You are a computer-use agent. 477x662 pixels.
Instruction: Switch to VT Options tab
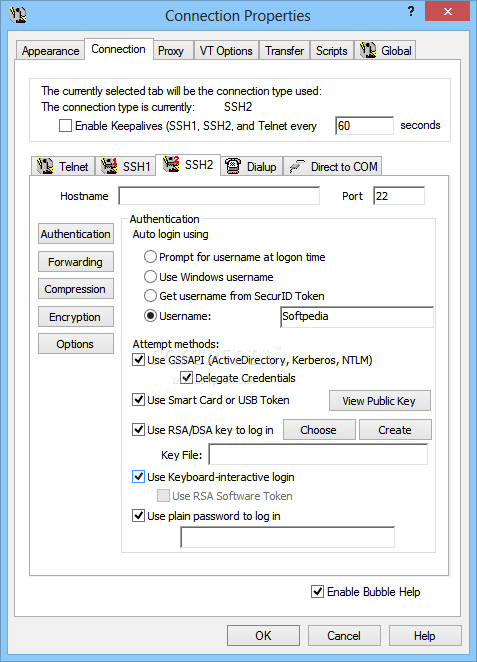[226, 51]
